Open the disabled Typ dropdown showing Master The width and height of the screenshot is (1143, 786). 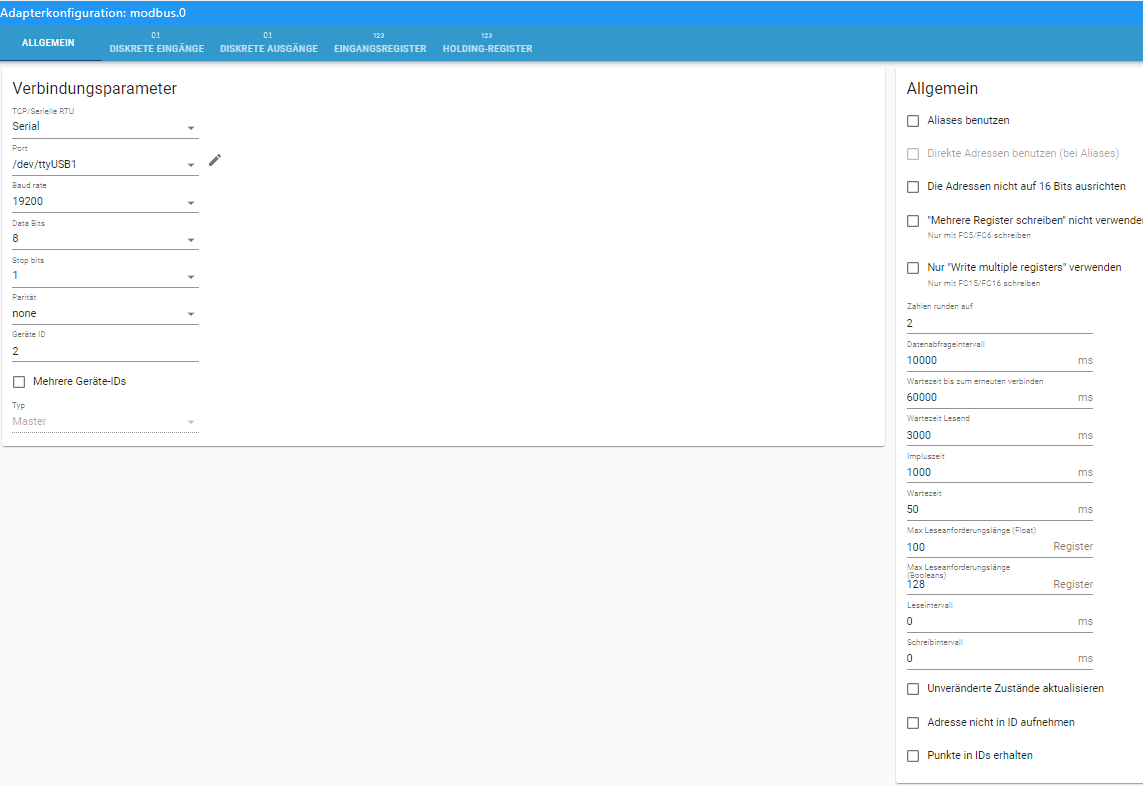105,421
